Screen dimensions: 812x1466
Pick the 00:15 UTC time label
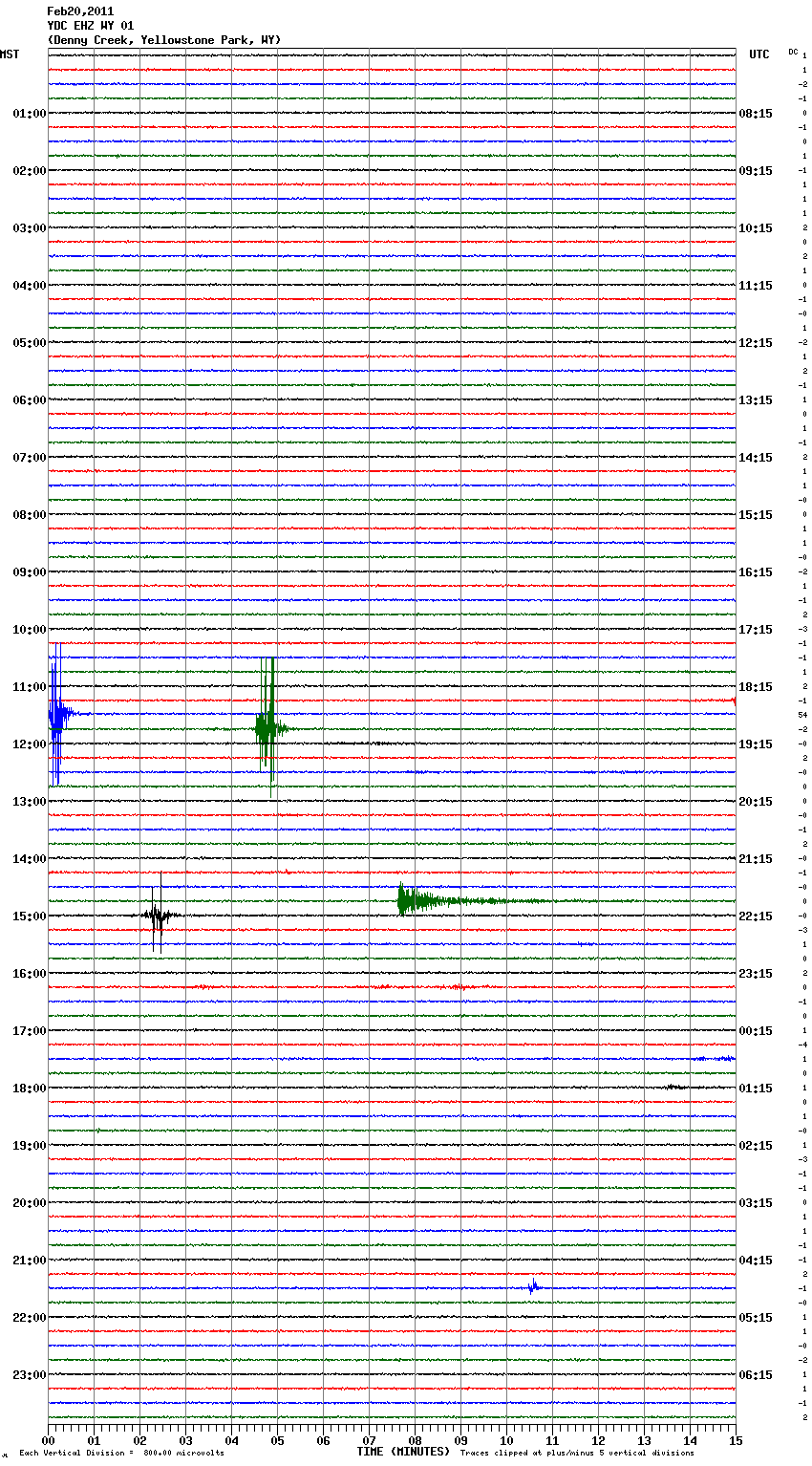756,1031
